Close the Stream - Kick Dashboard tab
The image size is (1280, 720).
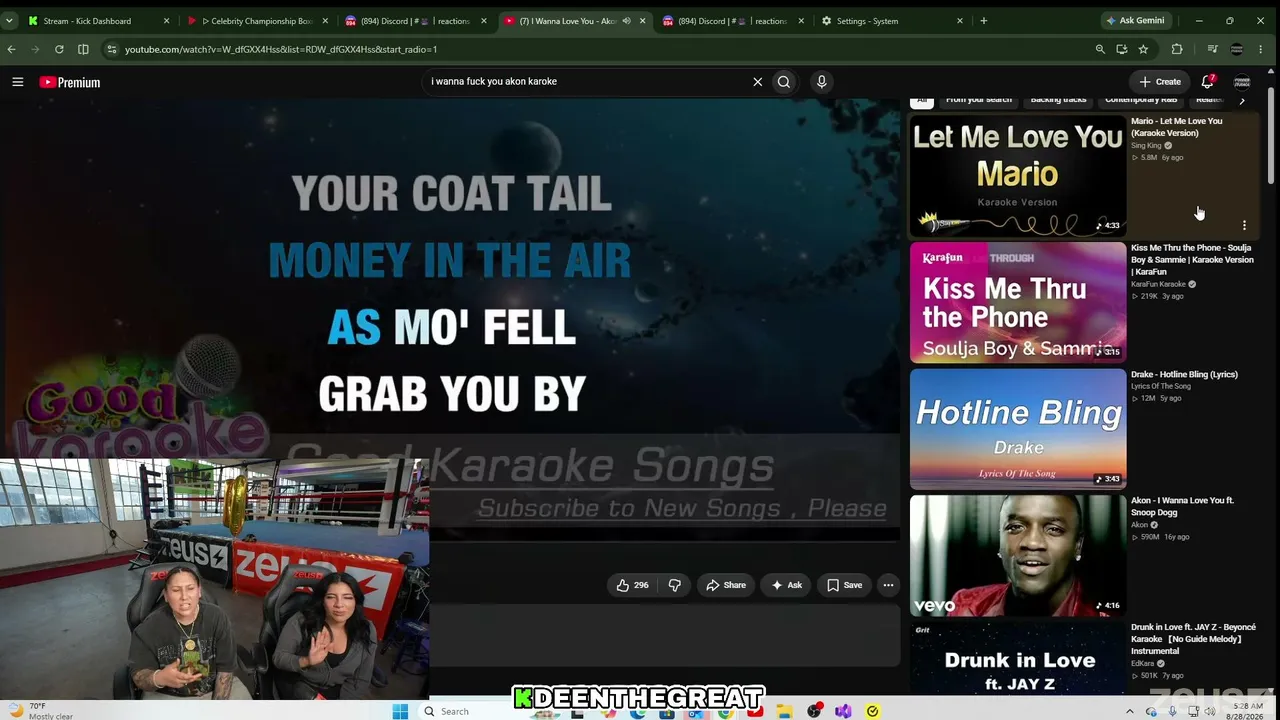(x=166, y=21)
